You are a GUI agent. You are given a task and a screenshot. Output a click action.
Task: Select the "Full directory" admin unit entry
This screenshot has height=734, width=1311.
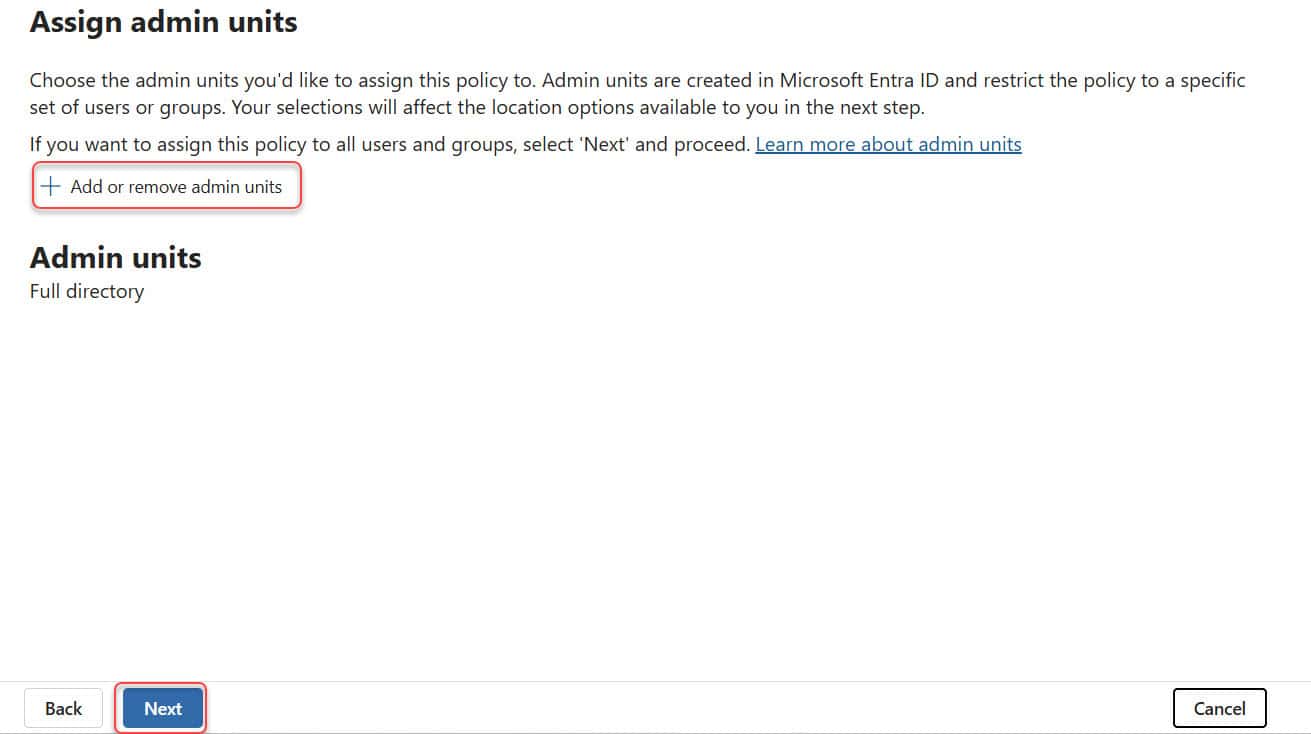[86, 291]
